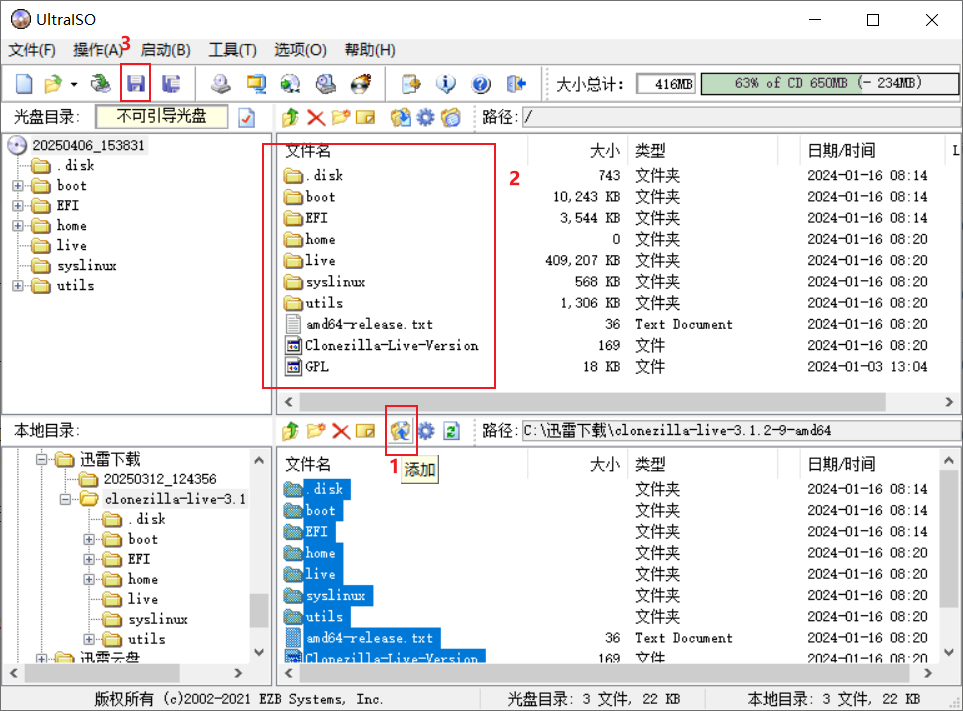Click the local path field showing C:\迅雷下载
Viewport: 963px width, 711px height.
pos(741,431)
